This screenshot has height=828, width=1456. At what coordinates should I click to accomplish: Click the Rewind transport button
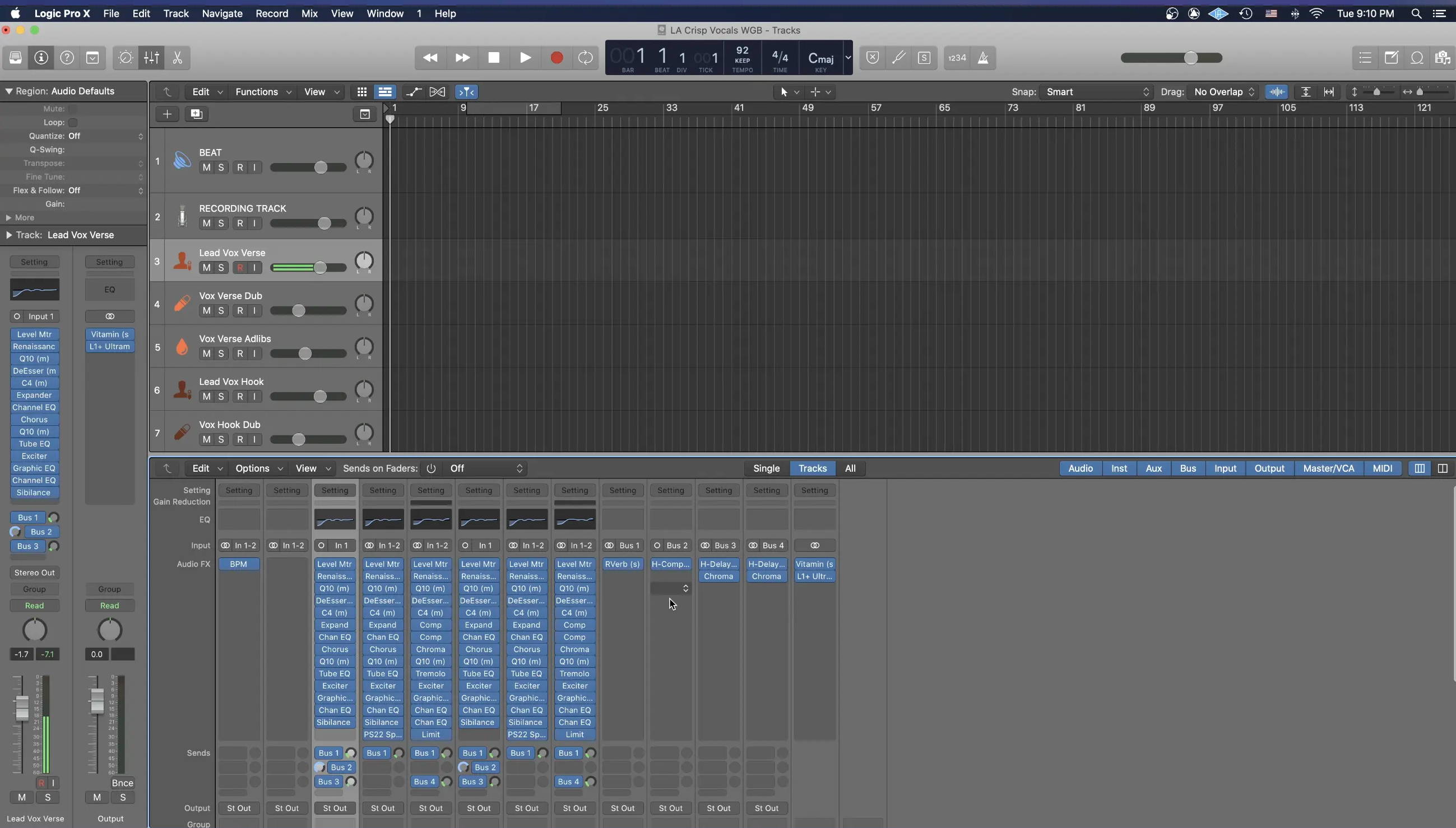coord(430,58)
